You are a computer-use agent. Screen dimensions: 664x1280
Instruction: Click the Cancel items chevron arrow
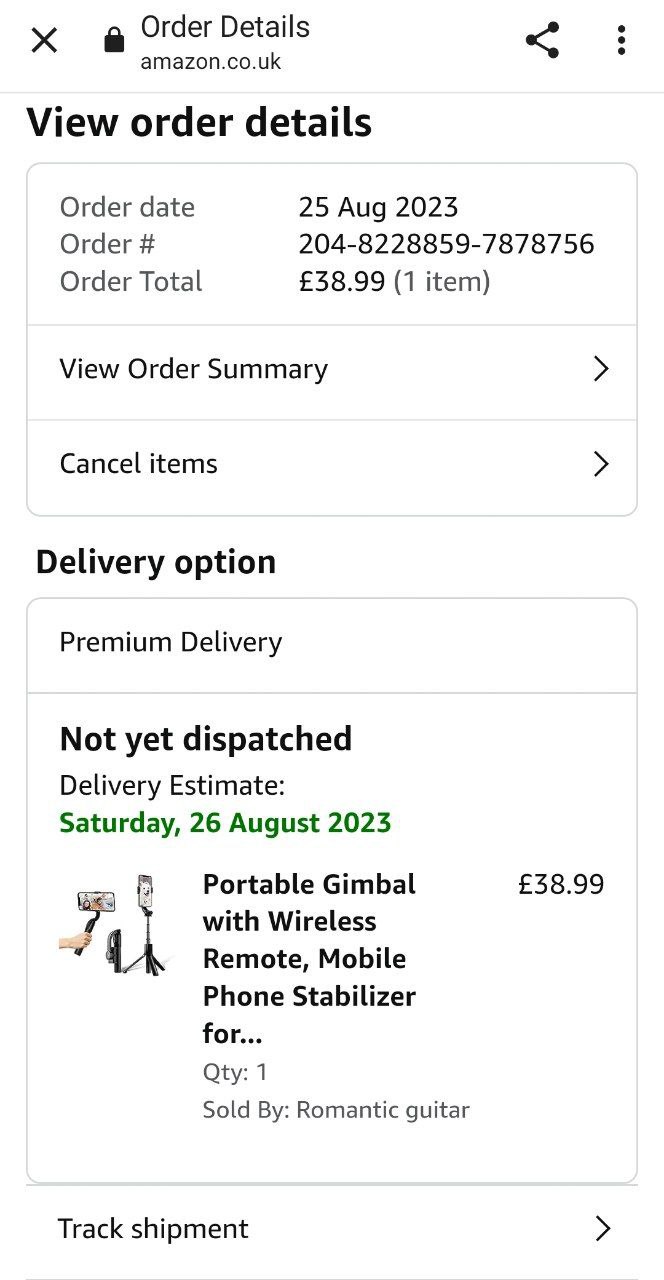pyautogui.click(x=601, y=464)
